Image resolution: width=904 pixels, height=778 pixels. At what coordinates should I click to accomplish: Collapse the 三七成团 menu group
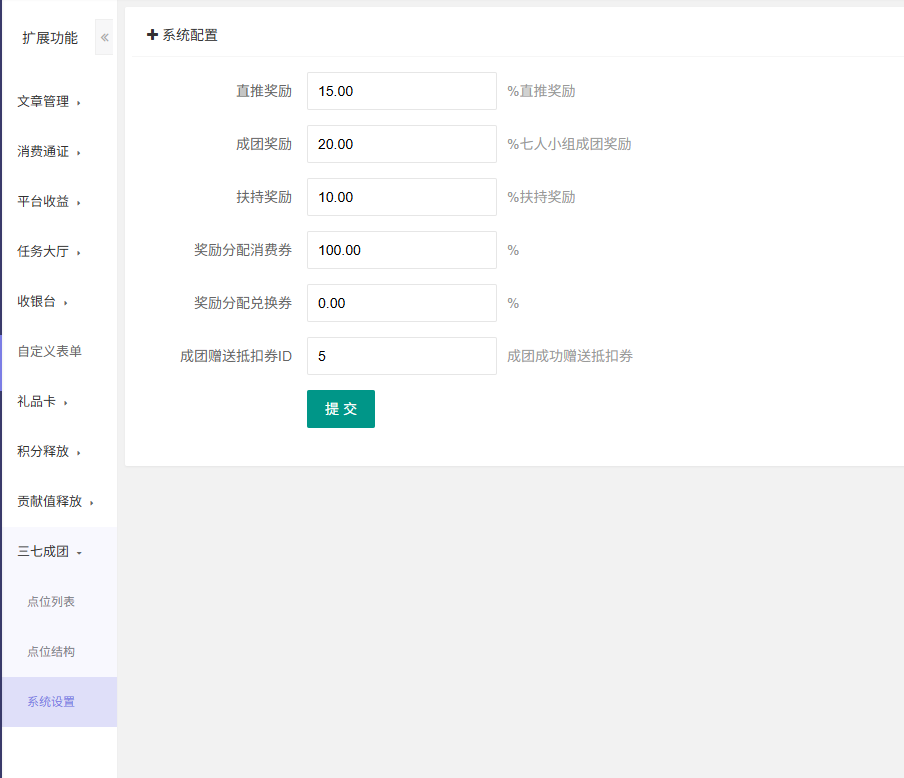pos(49,551)
